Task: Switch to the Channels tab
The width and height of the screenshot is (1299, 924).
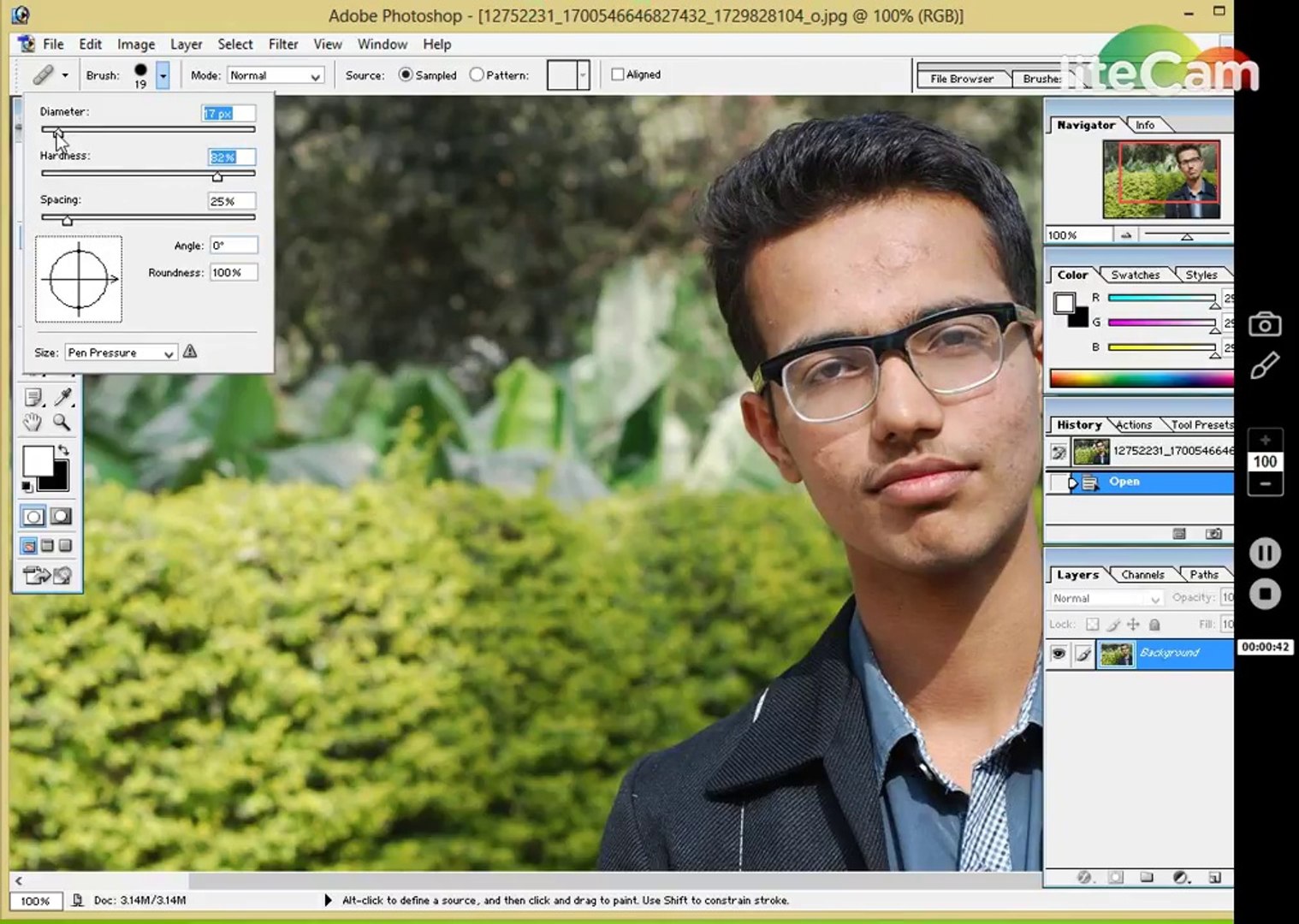Action: 1142,575
